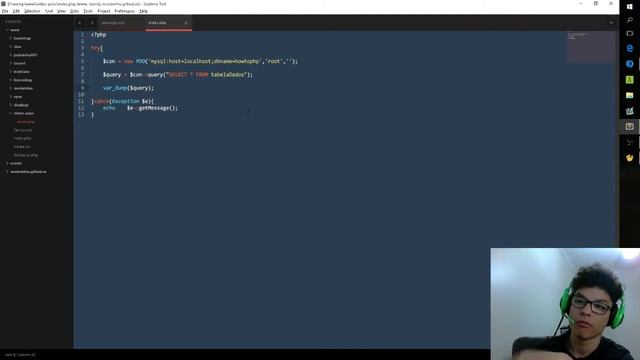Click the echo getMessage() line
This screenshot has width=640, height=360.
[140, 108]
